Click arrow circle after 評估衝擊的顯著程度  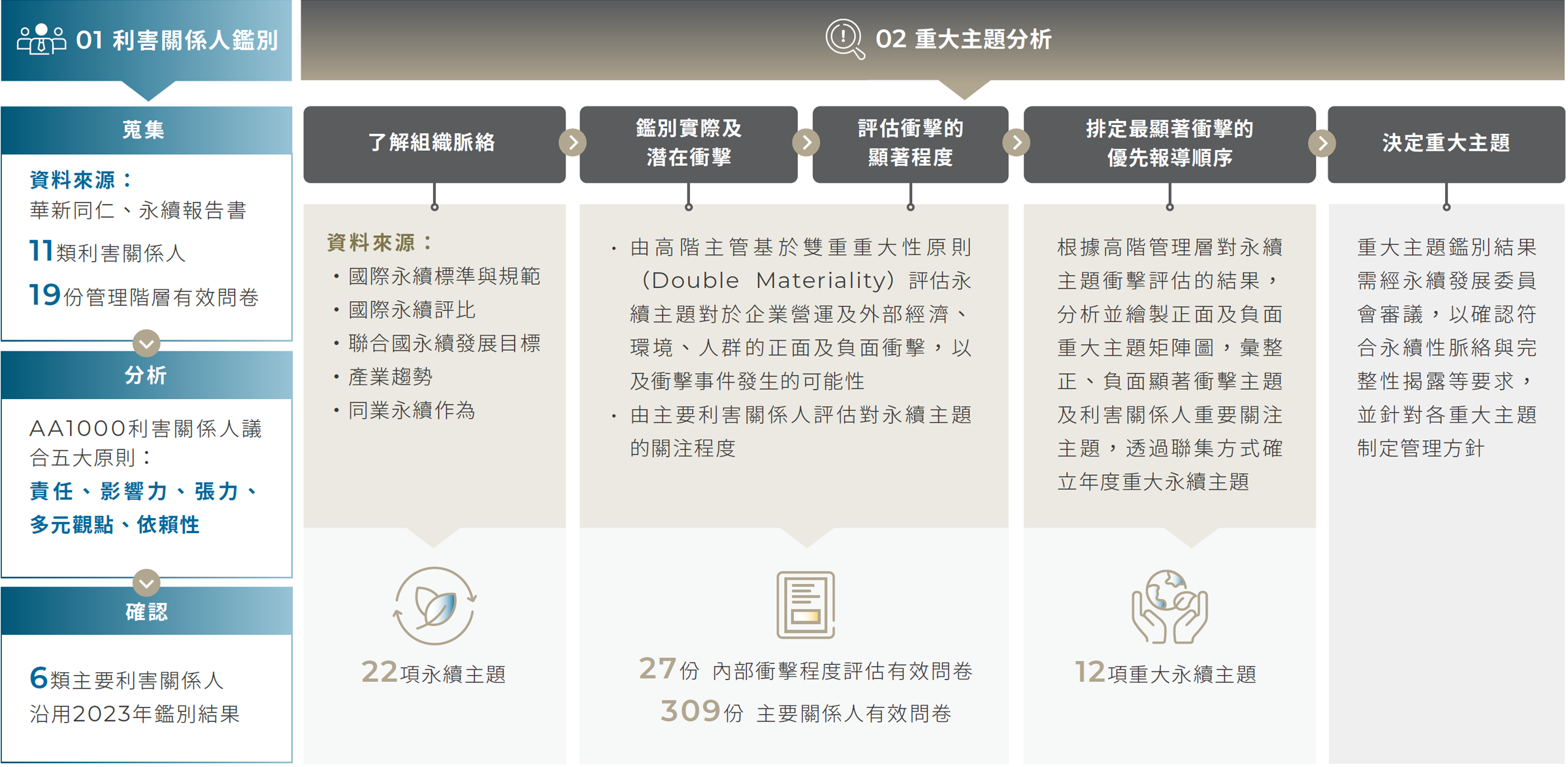click(1017, 143)
